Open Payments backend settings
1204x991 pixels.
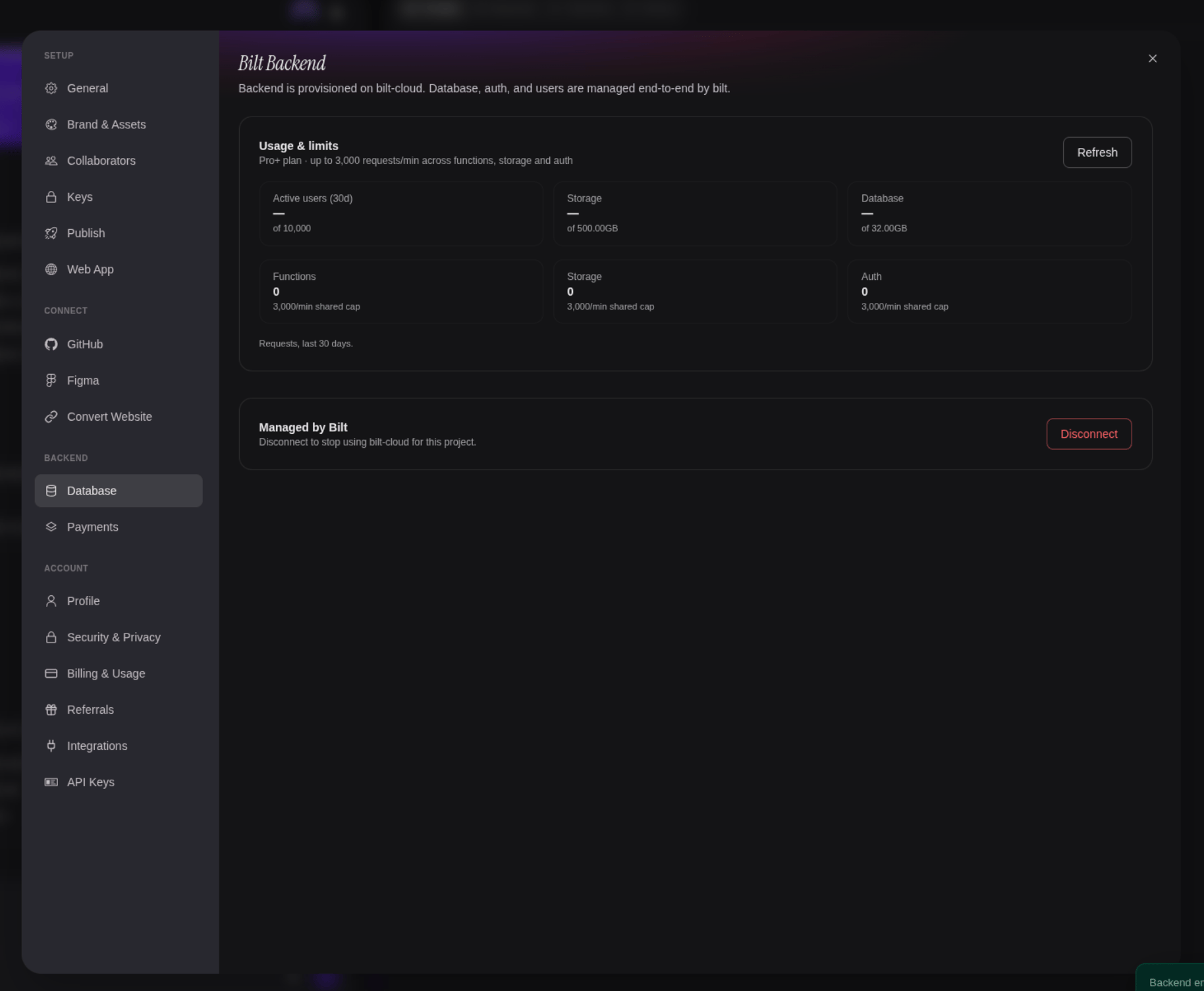pyautogui.click(x=119, y=527)
